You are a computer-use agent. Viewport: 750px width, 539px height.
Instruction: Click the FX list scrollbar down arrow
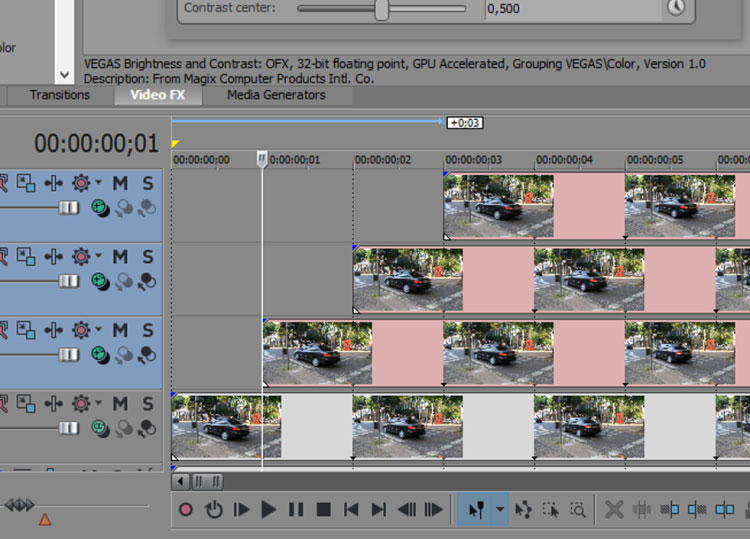(65, 75)
